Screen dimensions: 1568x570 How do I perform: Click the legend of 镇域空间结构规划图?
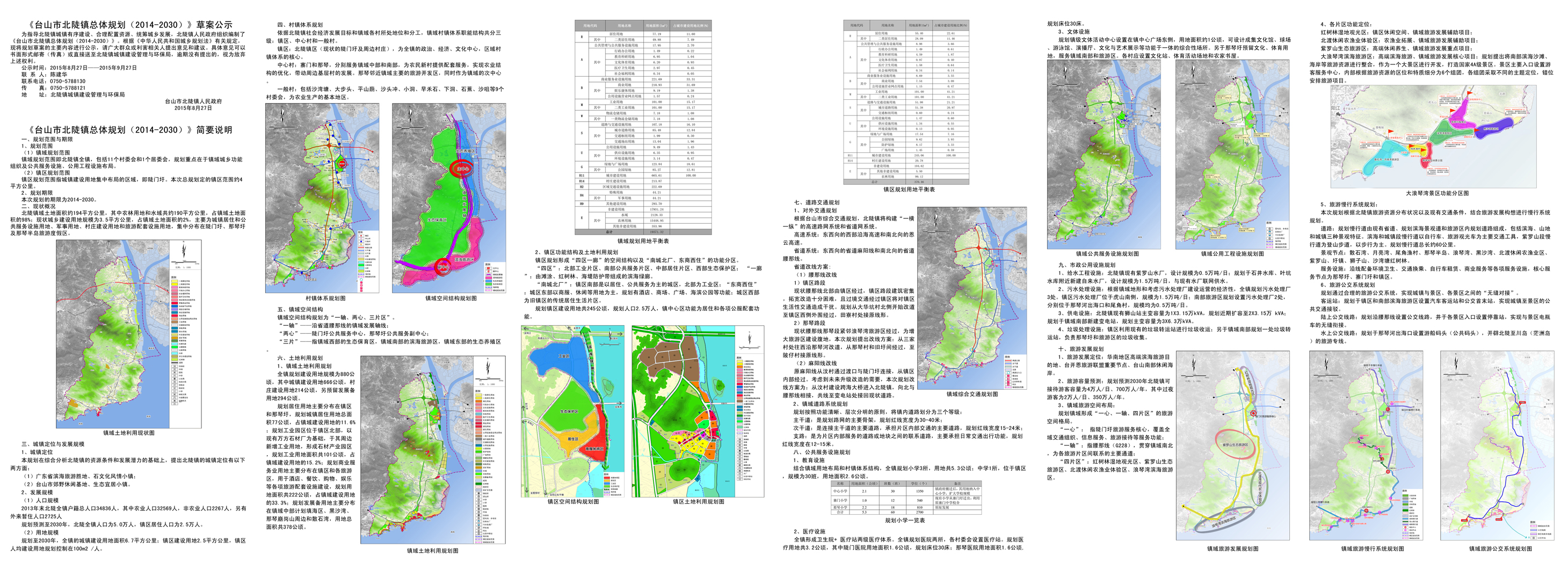click(492, 275)
